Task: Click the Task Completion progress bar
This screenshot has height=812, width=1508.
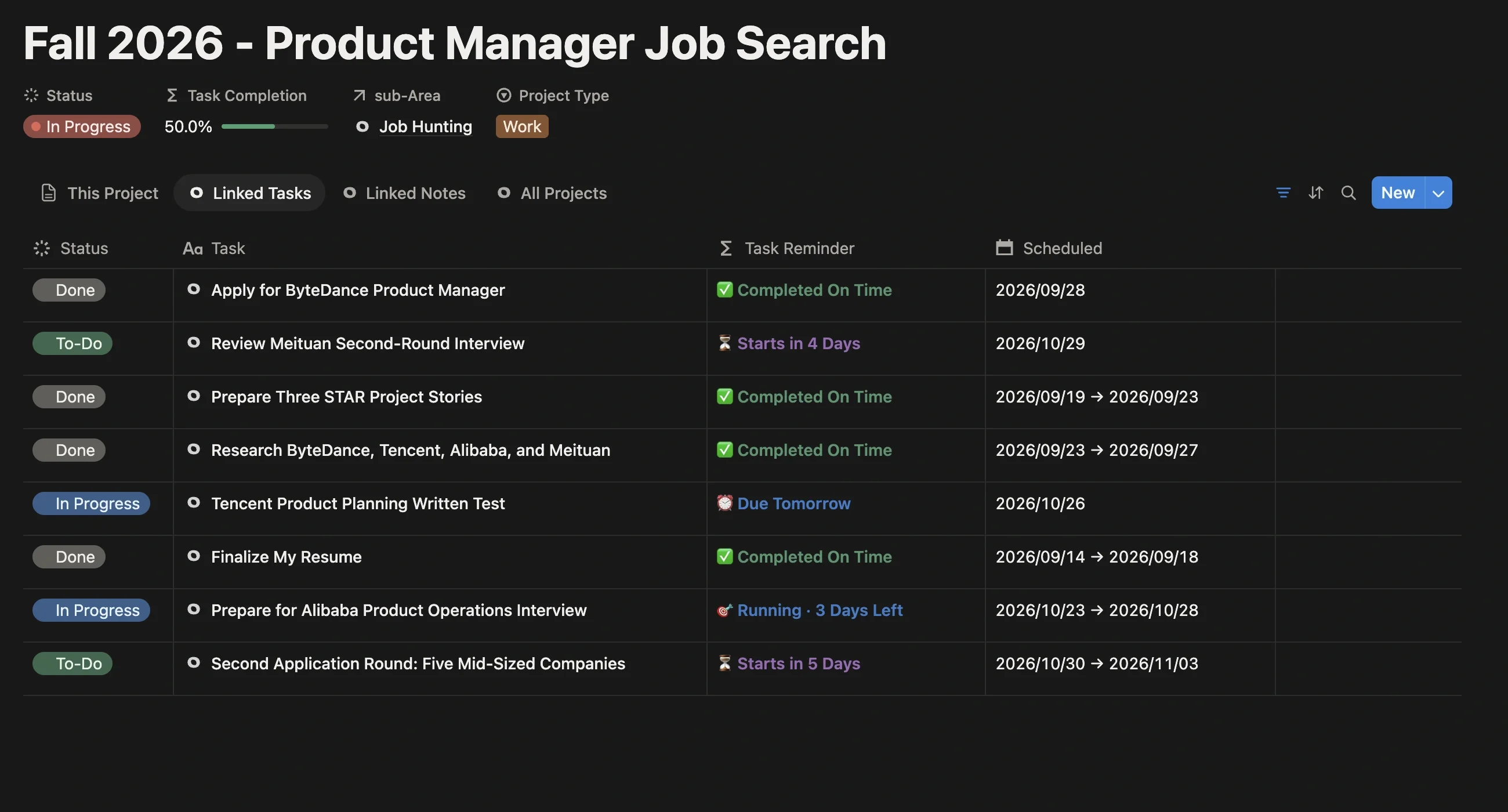Action: point(274,126)
